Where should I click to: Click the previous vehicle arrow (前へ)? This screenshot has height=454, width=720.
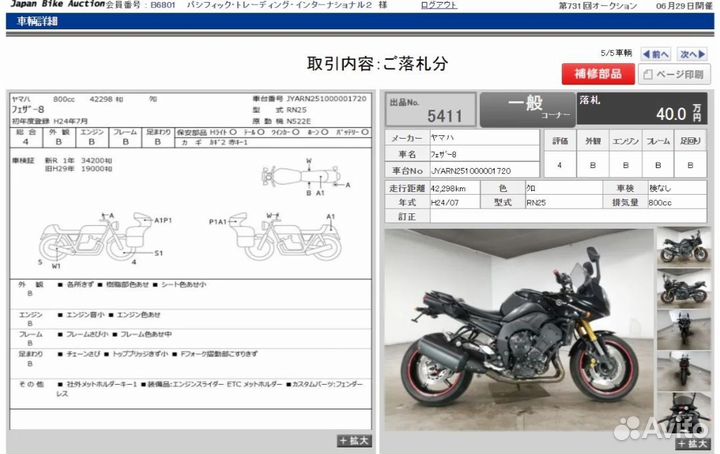click(656, 54)
